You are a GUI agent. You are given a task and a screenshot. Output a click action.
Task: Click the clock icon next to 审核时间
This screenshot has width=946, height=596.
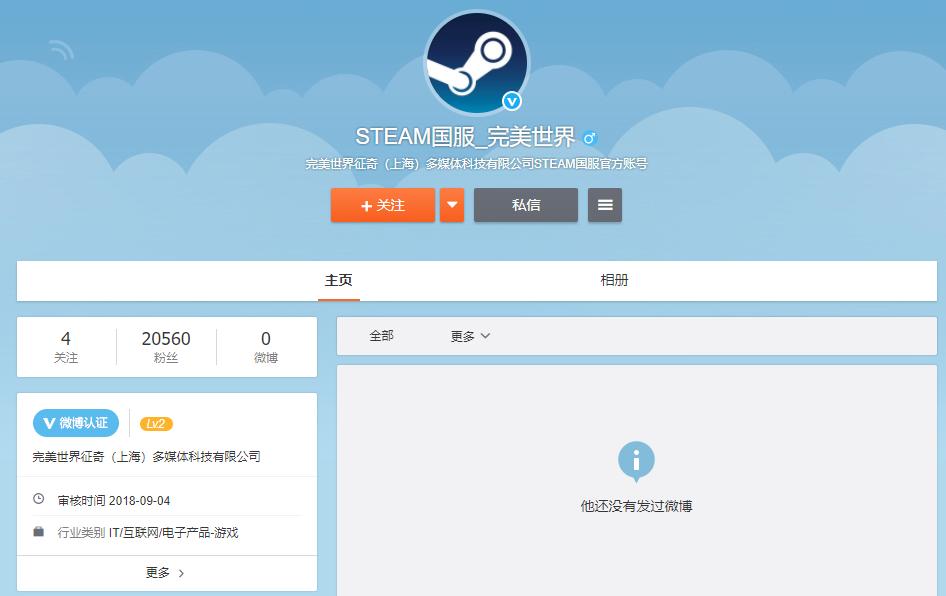(39, 499)
